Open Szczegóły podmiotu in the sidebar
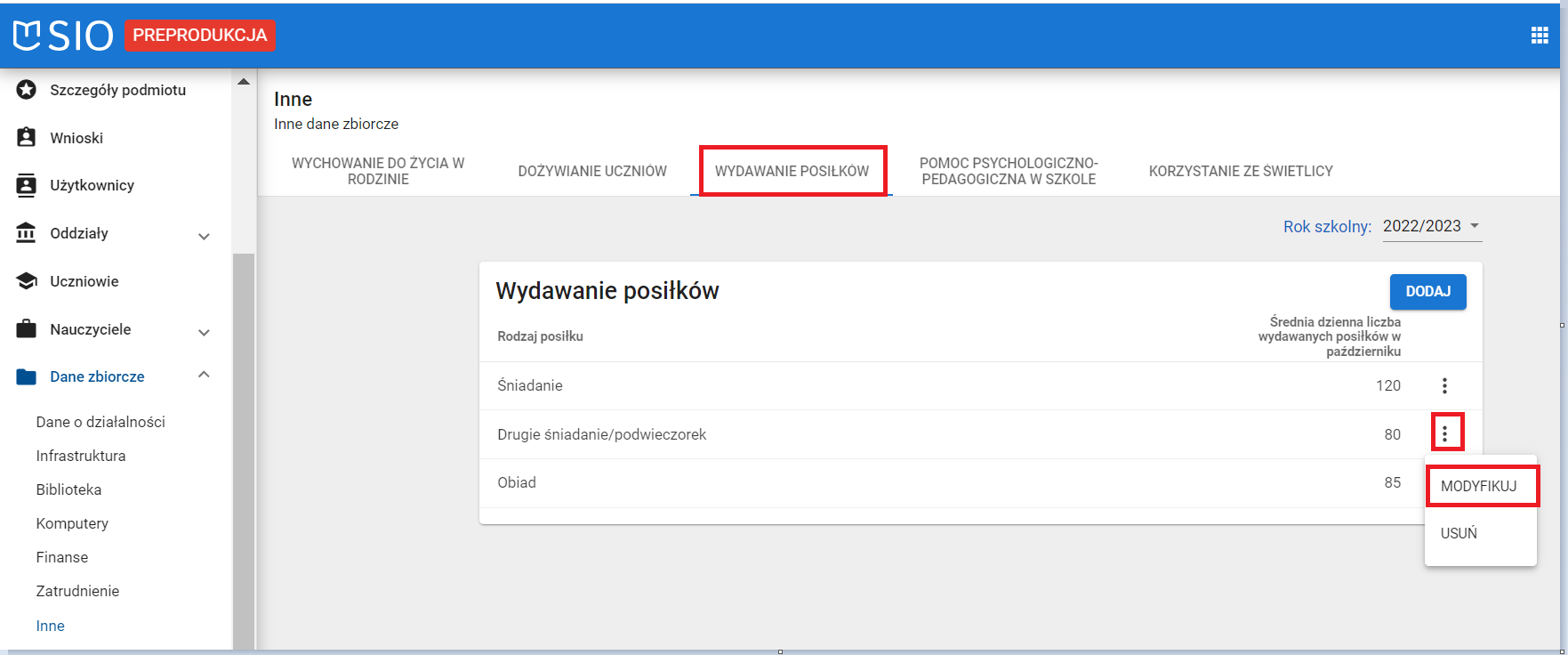The height and width of the screenshot is (655, 1568). click(118, 90)
